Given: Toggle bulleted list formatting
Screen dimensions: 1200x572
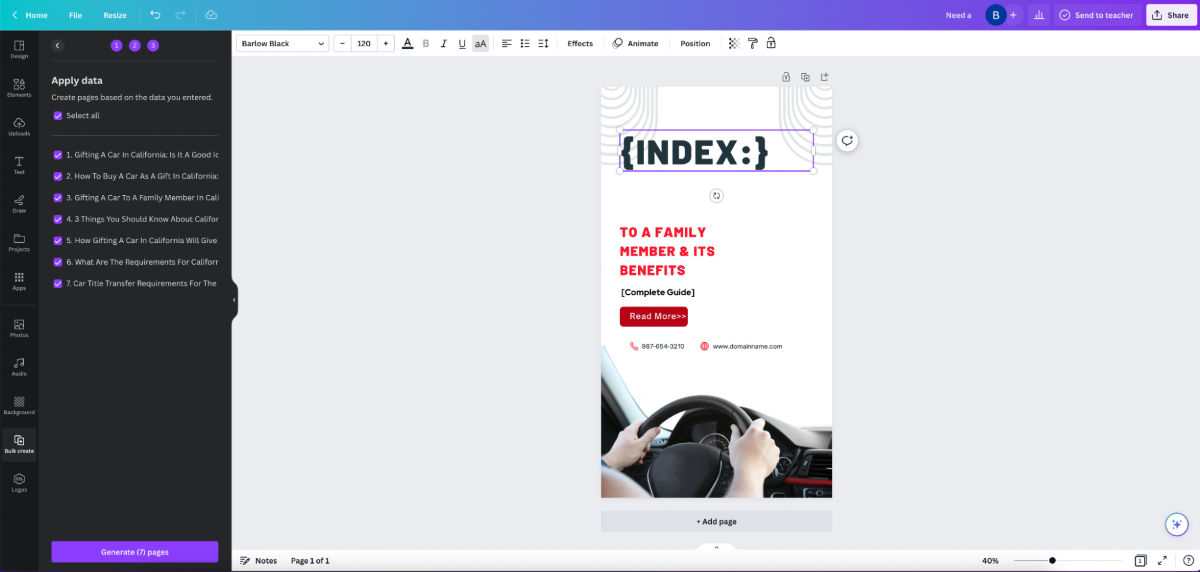Looking at the screenshot, I should (525, 44).
